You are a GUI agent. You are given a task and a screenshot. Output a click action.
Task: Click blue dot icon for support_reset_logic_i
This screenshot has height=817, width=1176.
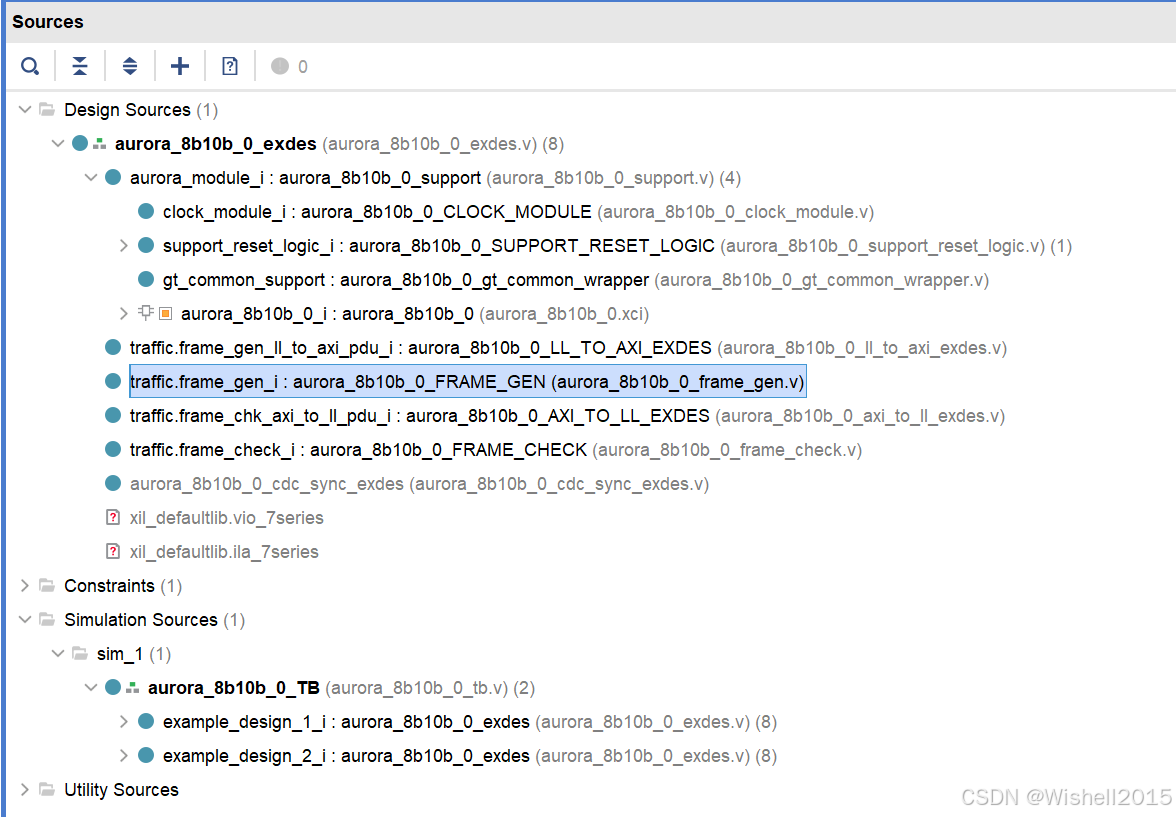tap(146, 245)
